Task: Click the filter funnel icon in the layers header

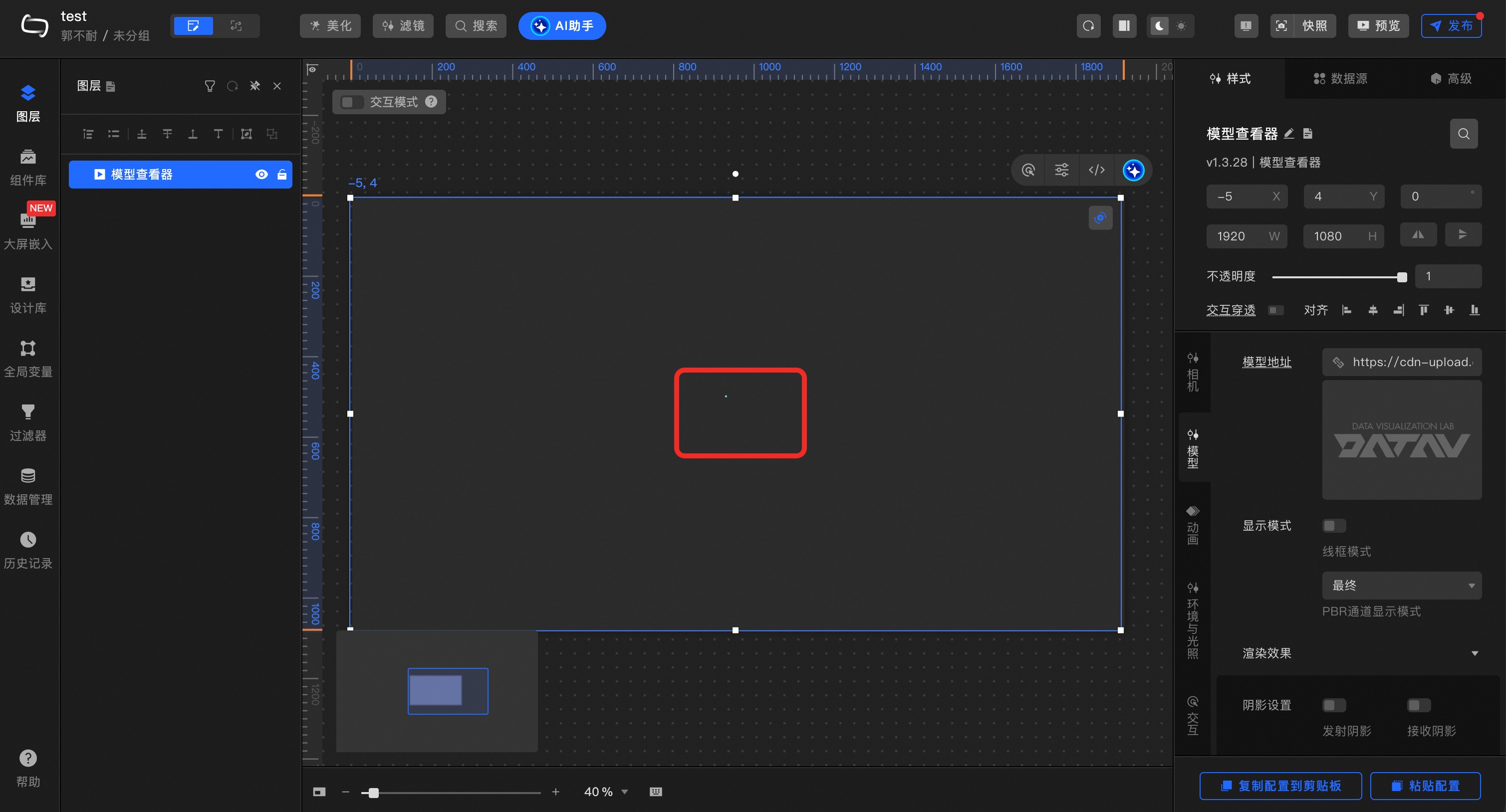Action: (x=209, y=86)
